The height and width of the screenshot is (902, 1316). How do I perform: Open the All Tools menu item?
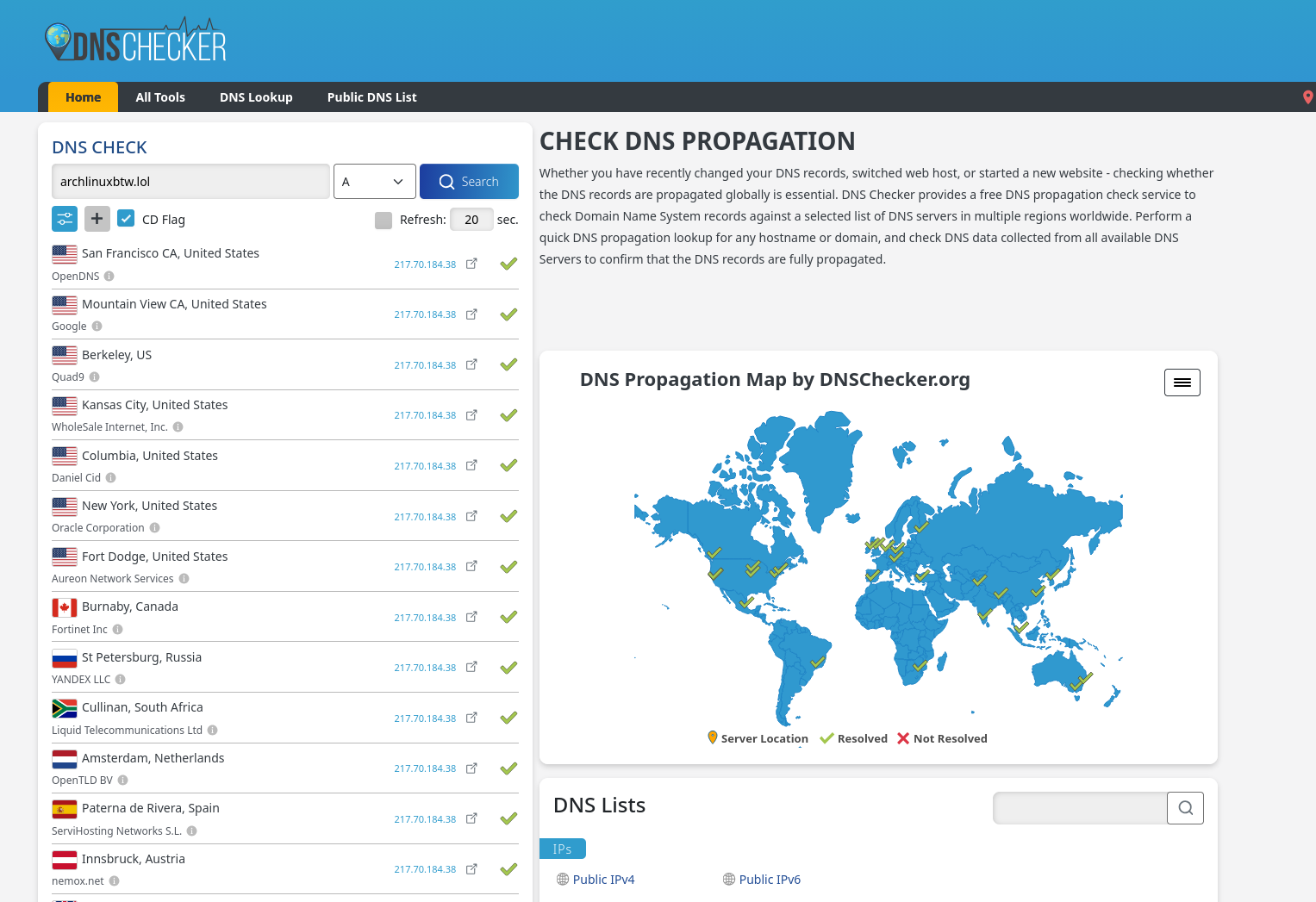coord(160,97)
